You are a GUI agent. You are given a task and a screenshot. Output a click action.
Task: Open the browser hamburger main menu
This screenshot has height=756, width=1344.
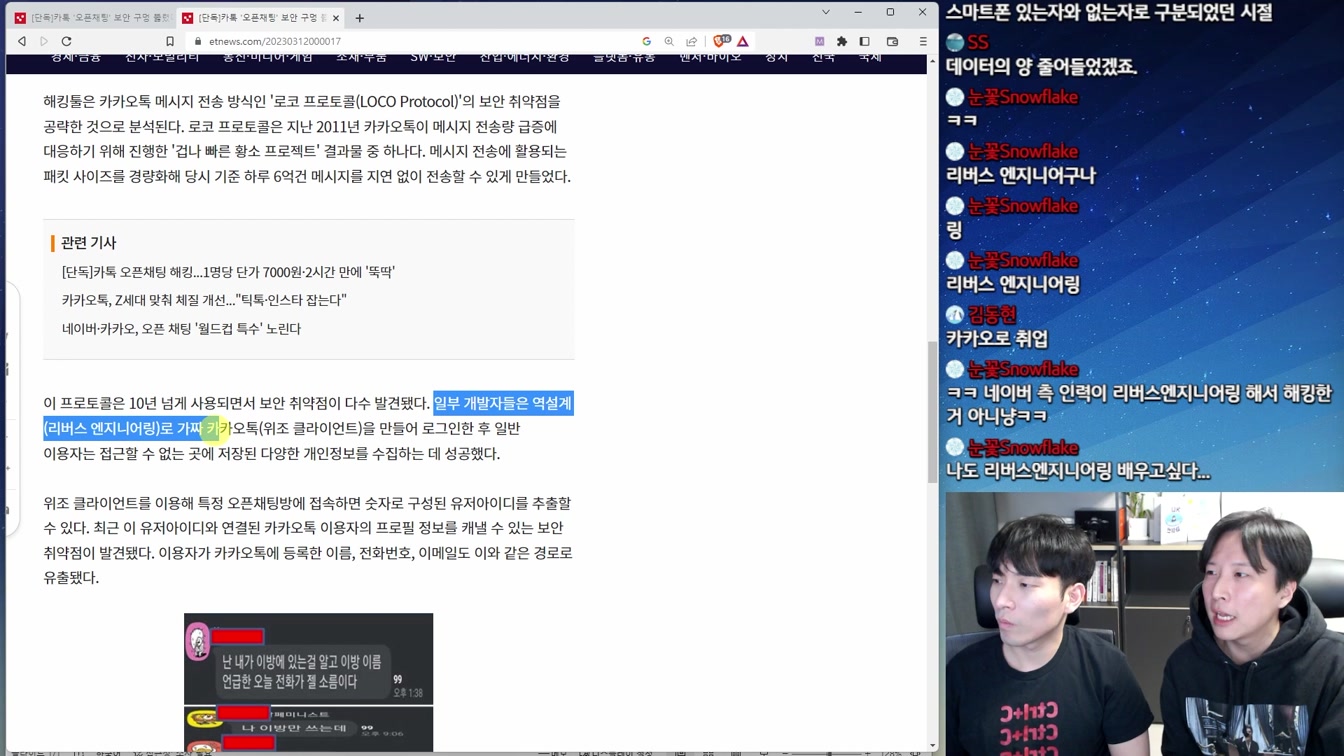point(923,42)
